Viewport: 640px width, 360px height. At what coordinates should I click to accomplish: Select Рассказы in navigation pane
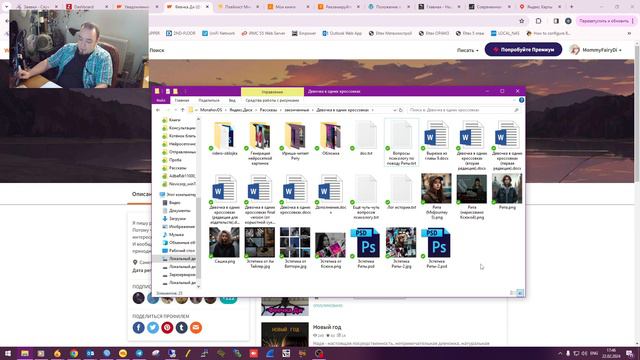tap(177, 168)
